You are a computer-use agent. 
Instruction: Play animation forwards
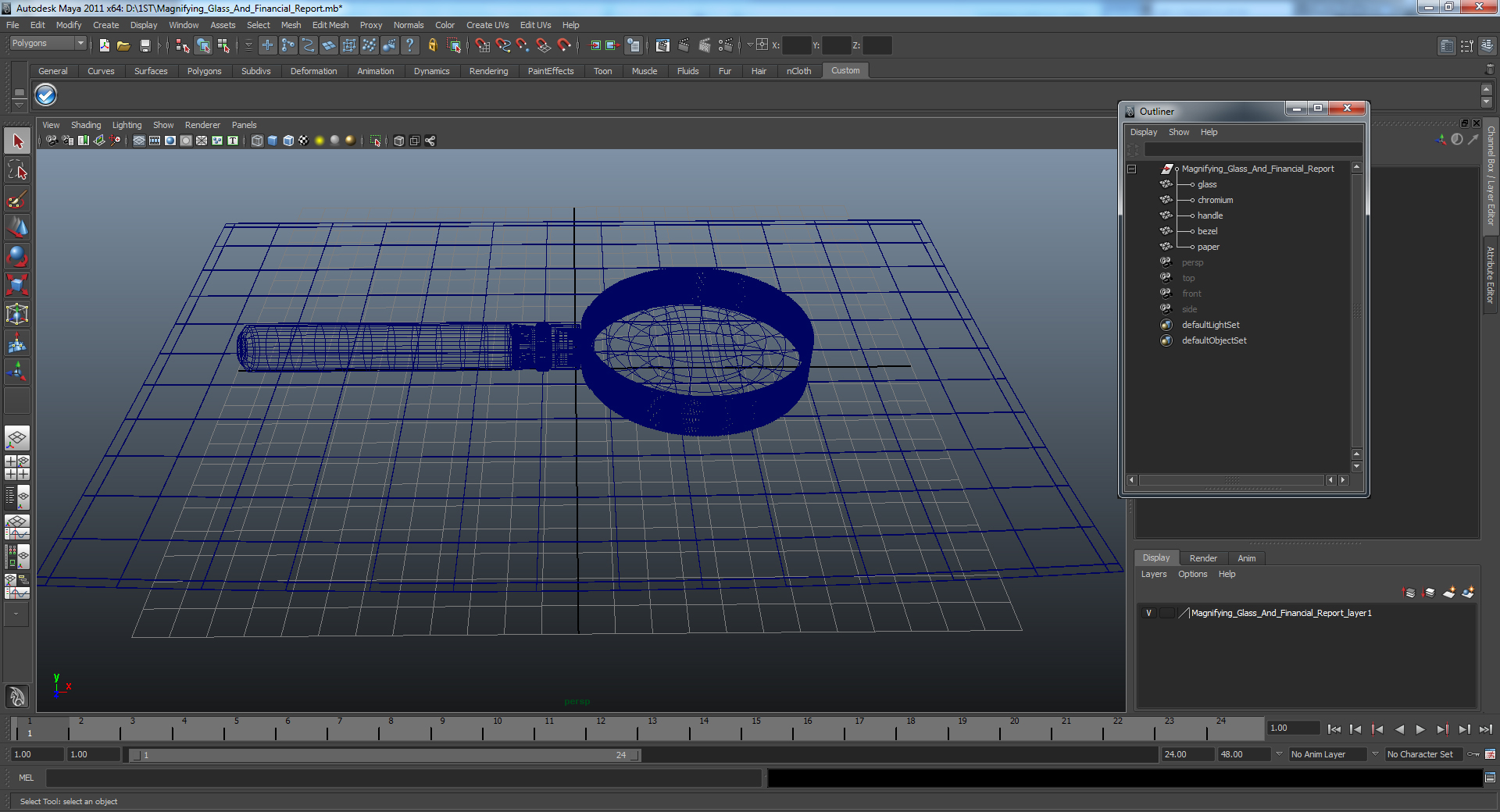[x=1420, y=729]
